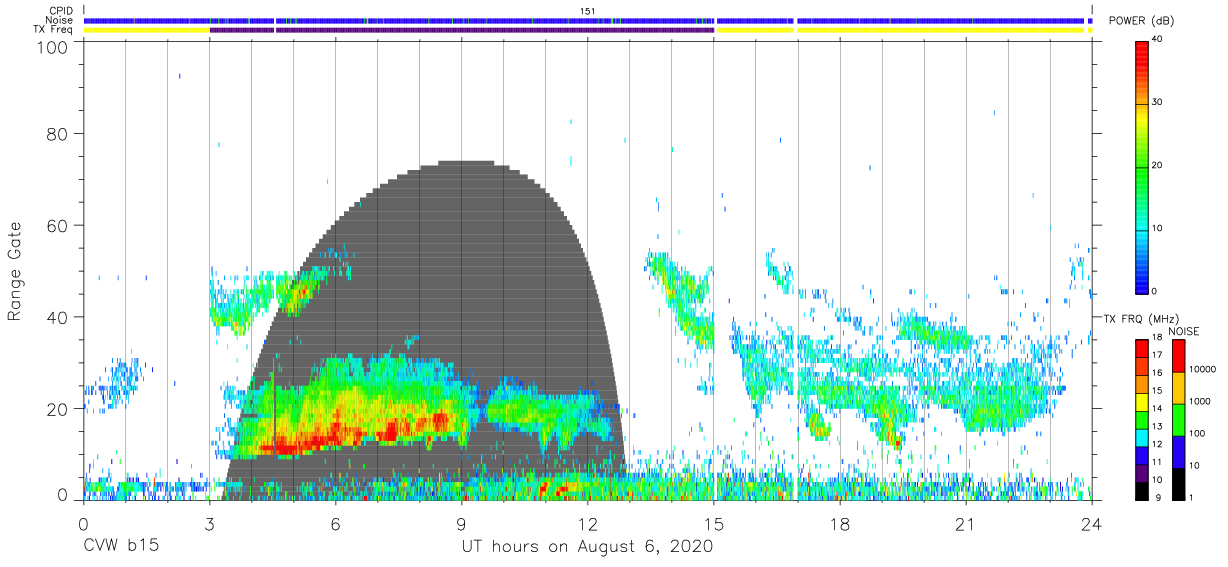Pick the red top swatch in NOISE legend

point(1179,356)
